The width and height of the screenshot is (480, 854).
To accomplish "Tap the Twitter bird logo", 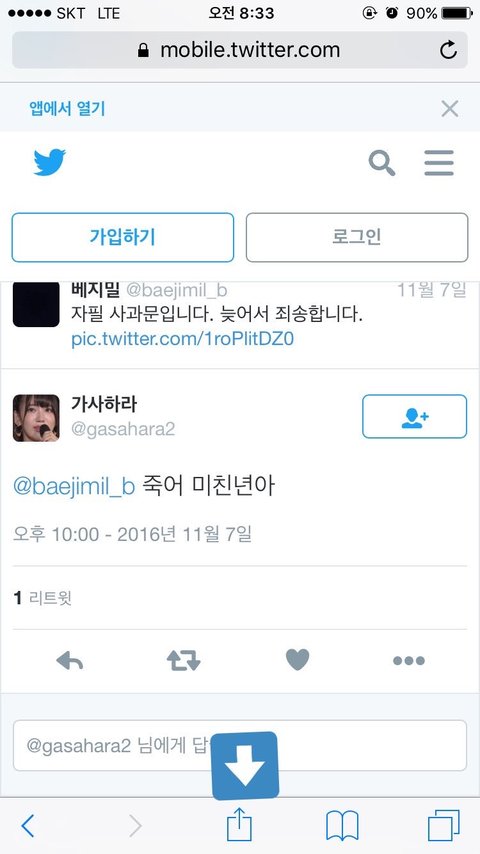I will (50, 162).
